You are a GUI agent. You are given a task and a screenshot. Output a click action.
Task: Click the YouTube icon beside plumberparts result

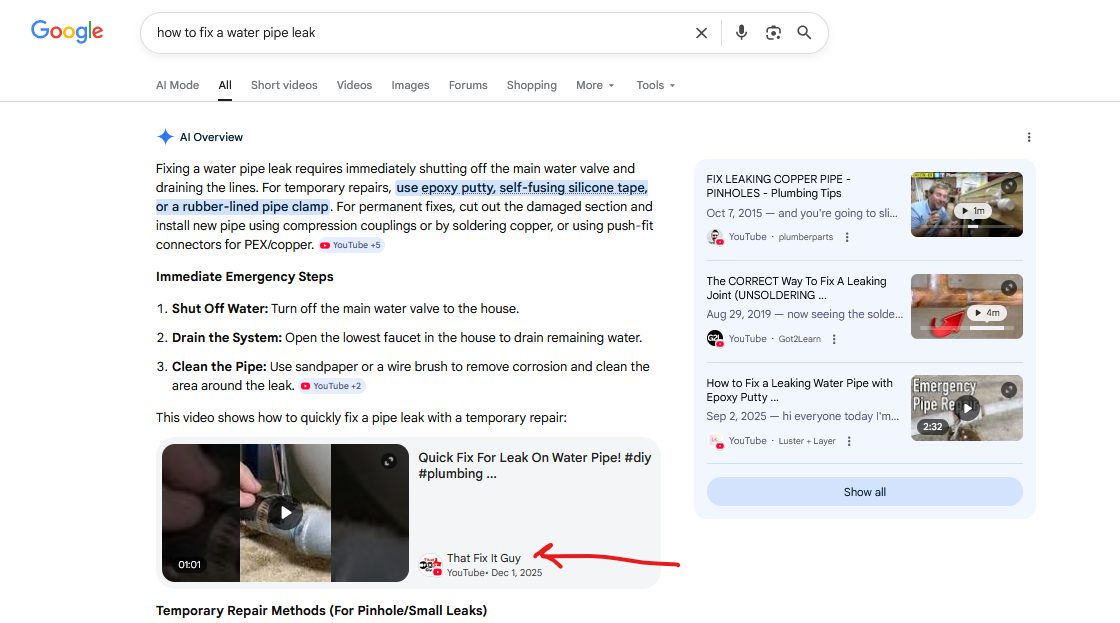coord(715,237)
